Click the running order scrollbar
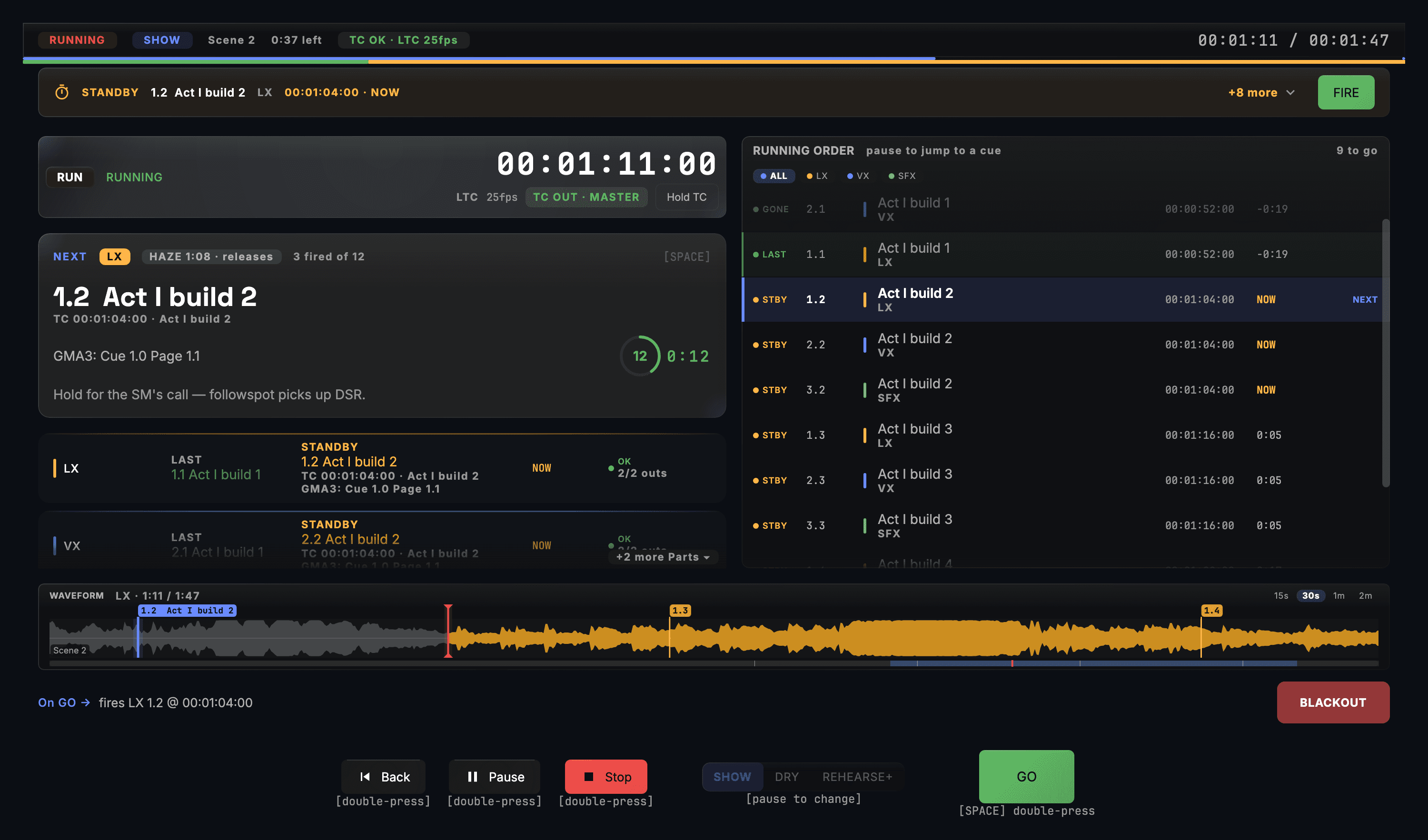 pyautogui.click(x=1386, y=353)
